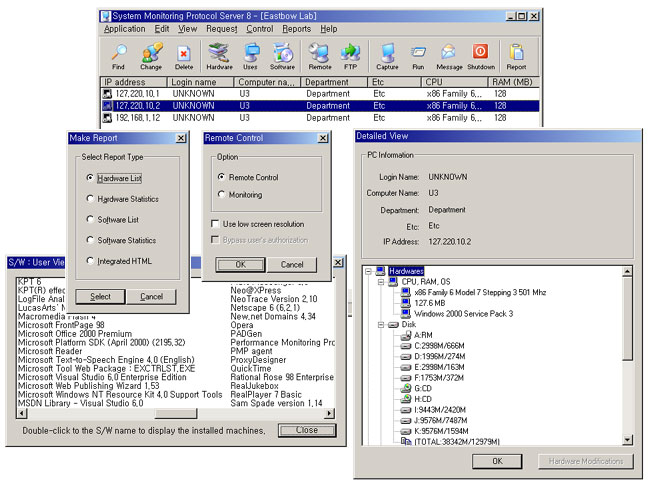
Task: Click the software list horizontal scrollbar thumb
Action: click(x=176, y=413)
